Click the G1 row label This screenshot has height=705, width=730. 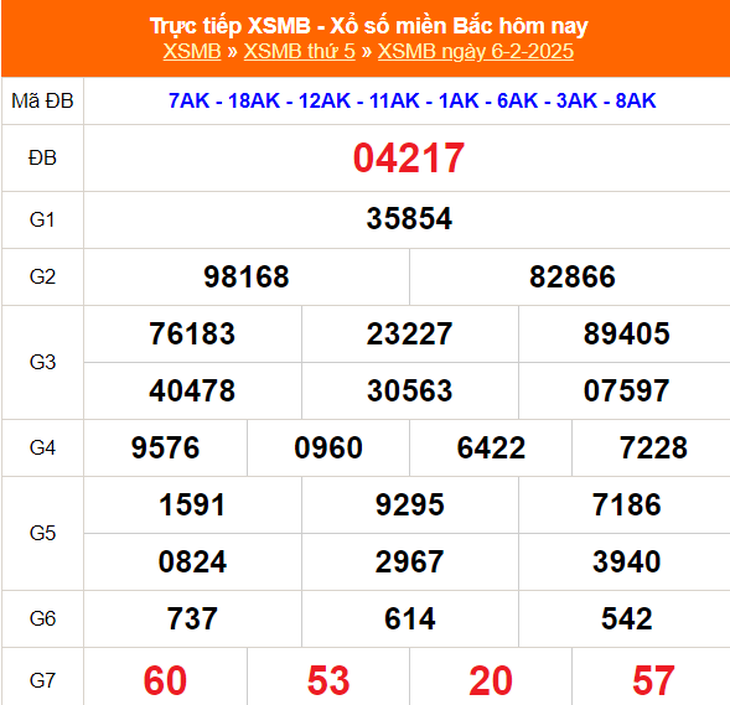42,219
